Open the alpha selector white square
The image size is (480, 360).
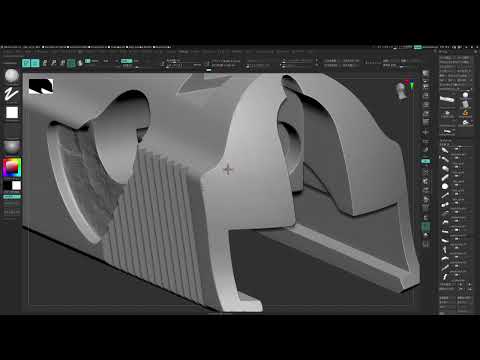coord(12,113)
